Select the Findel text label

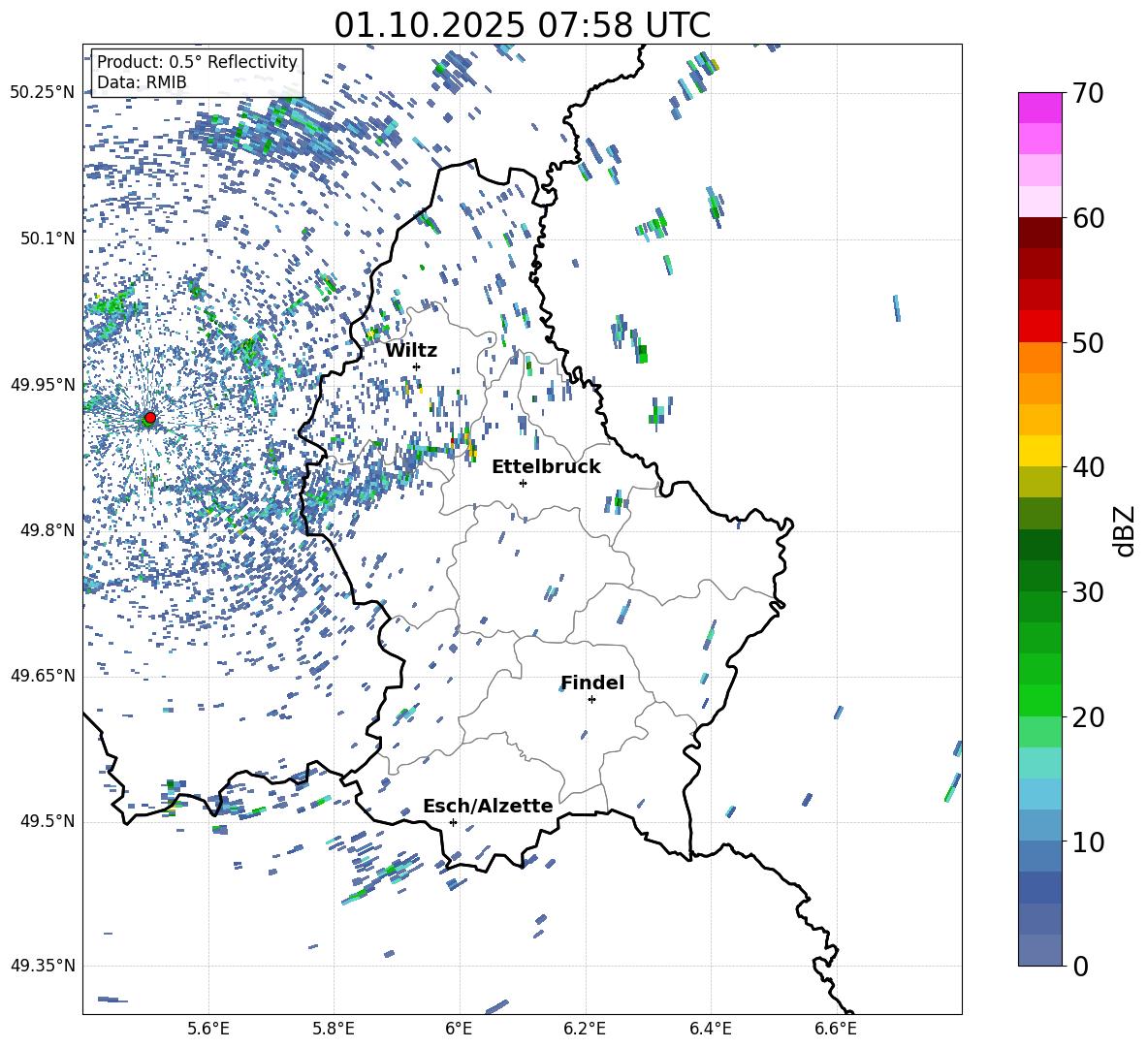592,683
